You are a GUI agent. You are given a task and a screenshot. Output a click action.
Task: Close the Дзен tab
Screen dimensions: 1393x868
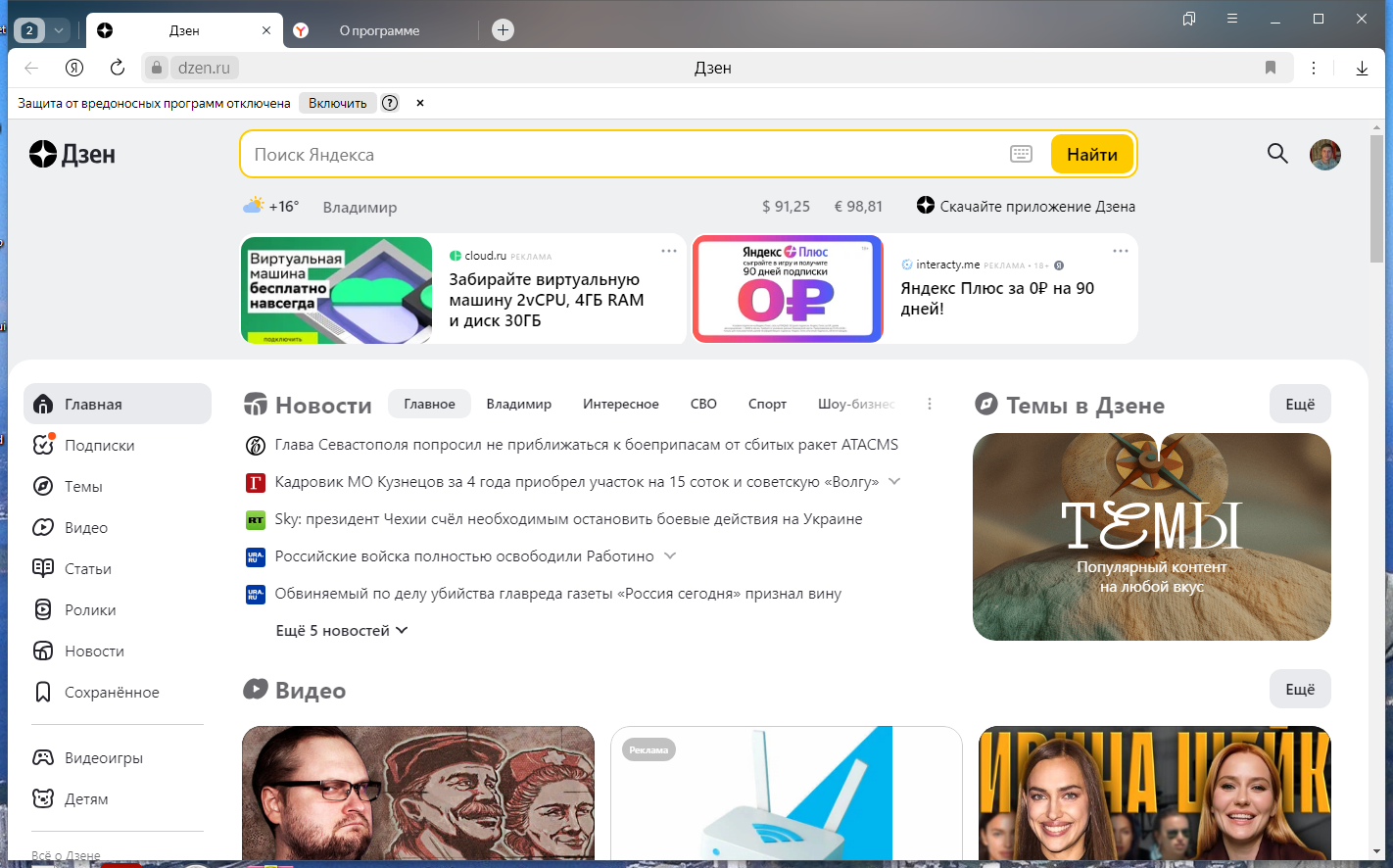point(266,30)
